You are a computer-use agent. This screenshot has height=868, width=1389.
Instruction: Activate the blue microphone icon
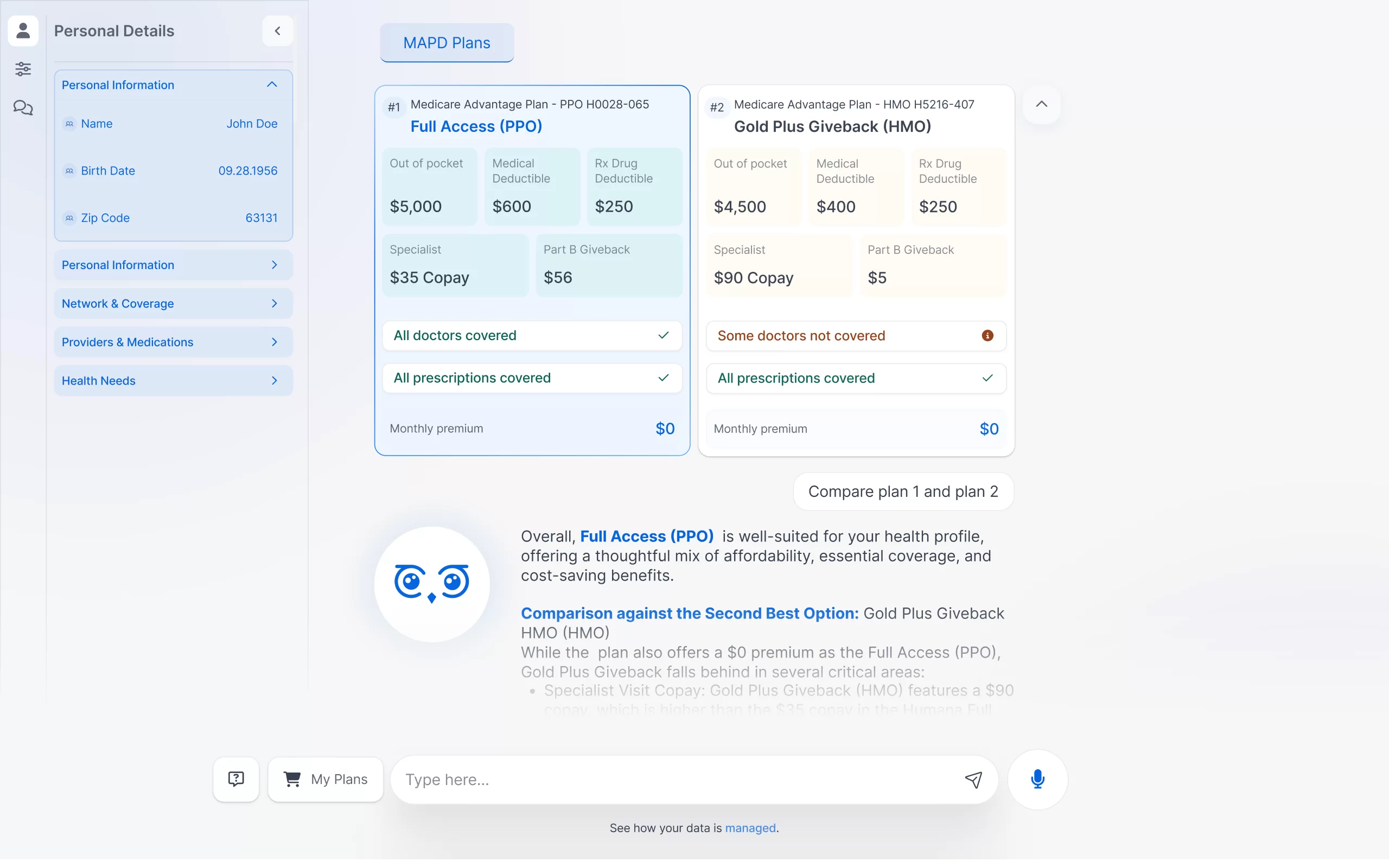pyautogui.click(x=1038, y=779)
